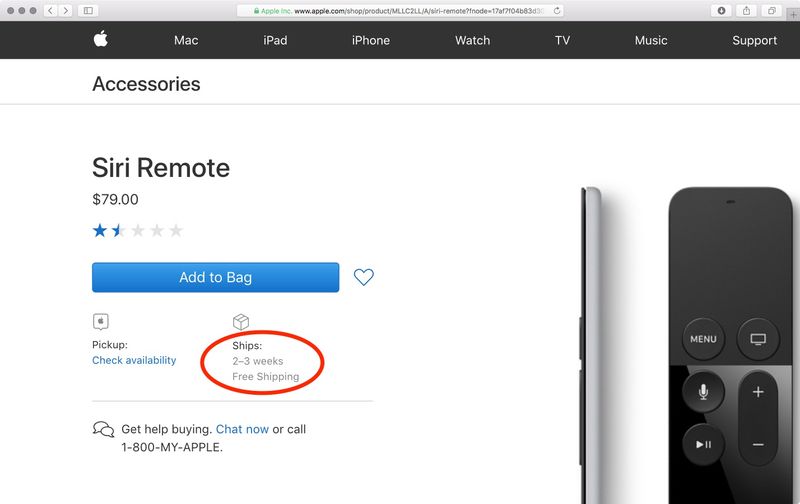The width and height of the screenshot is (800, 504).
Task: Check pickup availability
Action: click(x=134, y=360)
